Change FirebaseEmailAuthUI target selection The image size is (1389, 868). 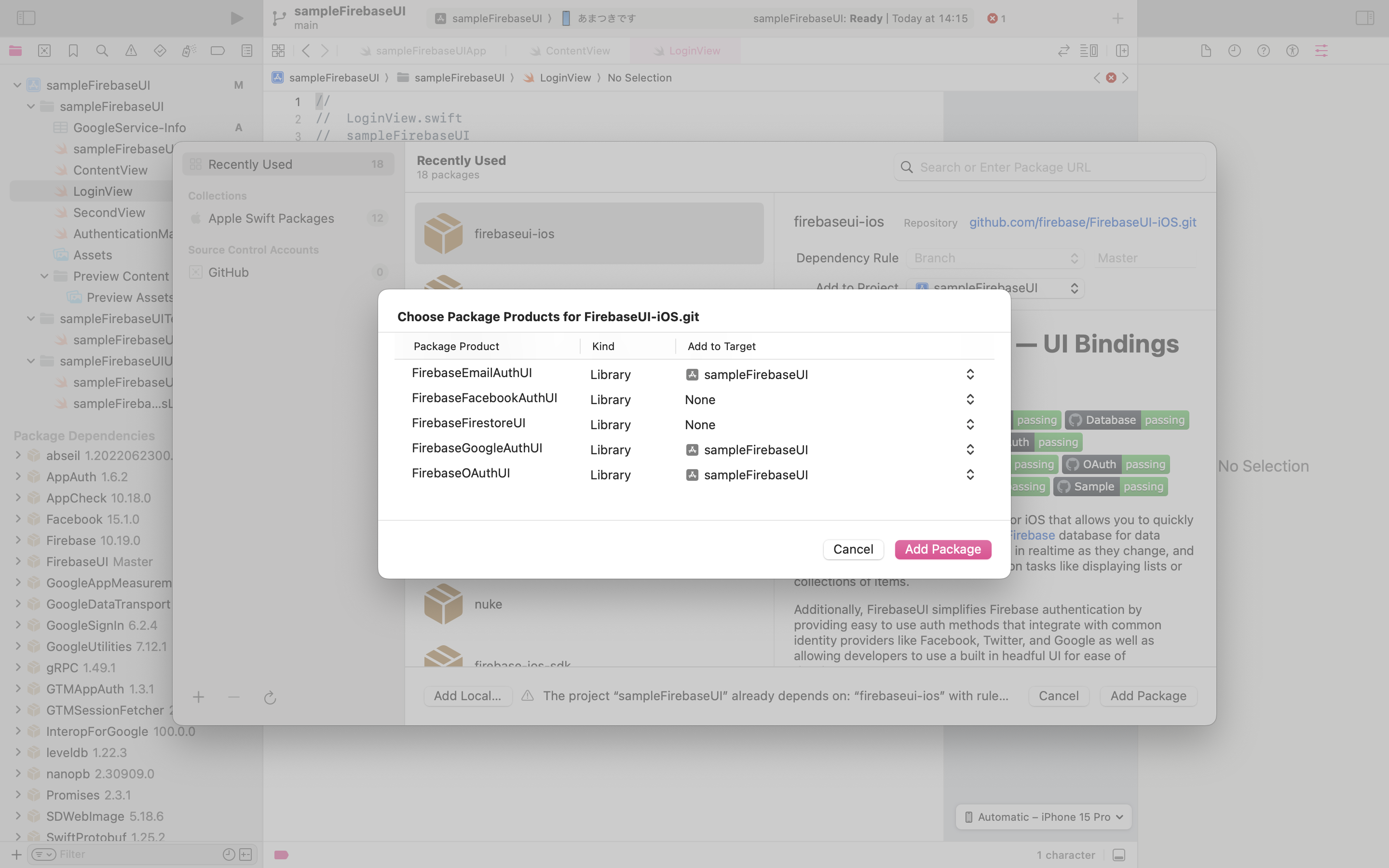pos(969,374)
